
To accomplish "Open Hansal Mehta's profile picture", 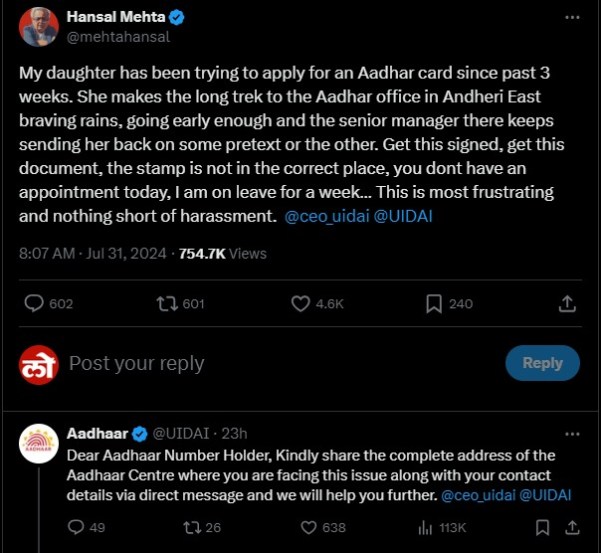I will (38, 26).
